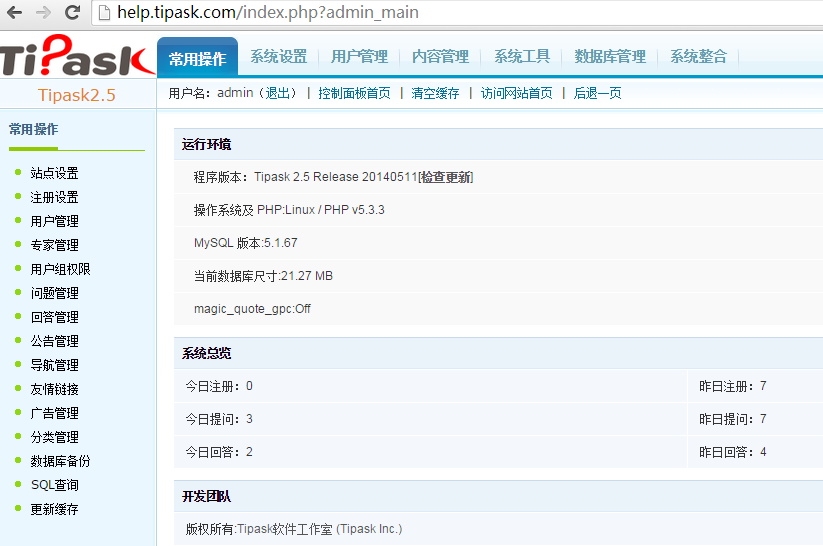Click 版权所有 Tipask Inc. text
823x546 pixels.
click(x=294, y=529)
